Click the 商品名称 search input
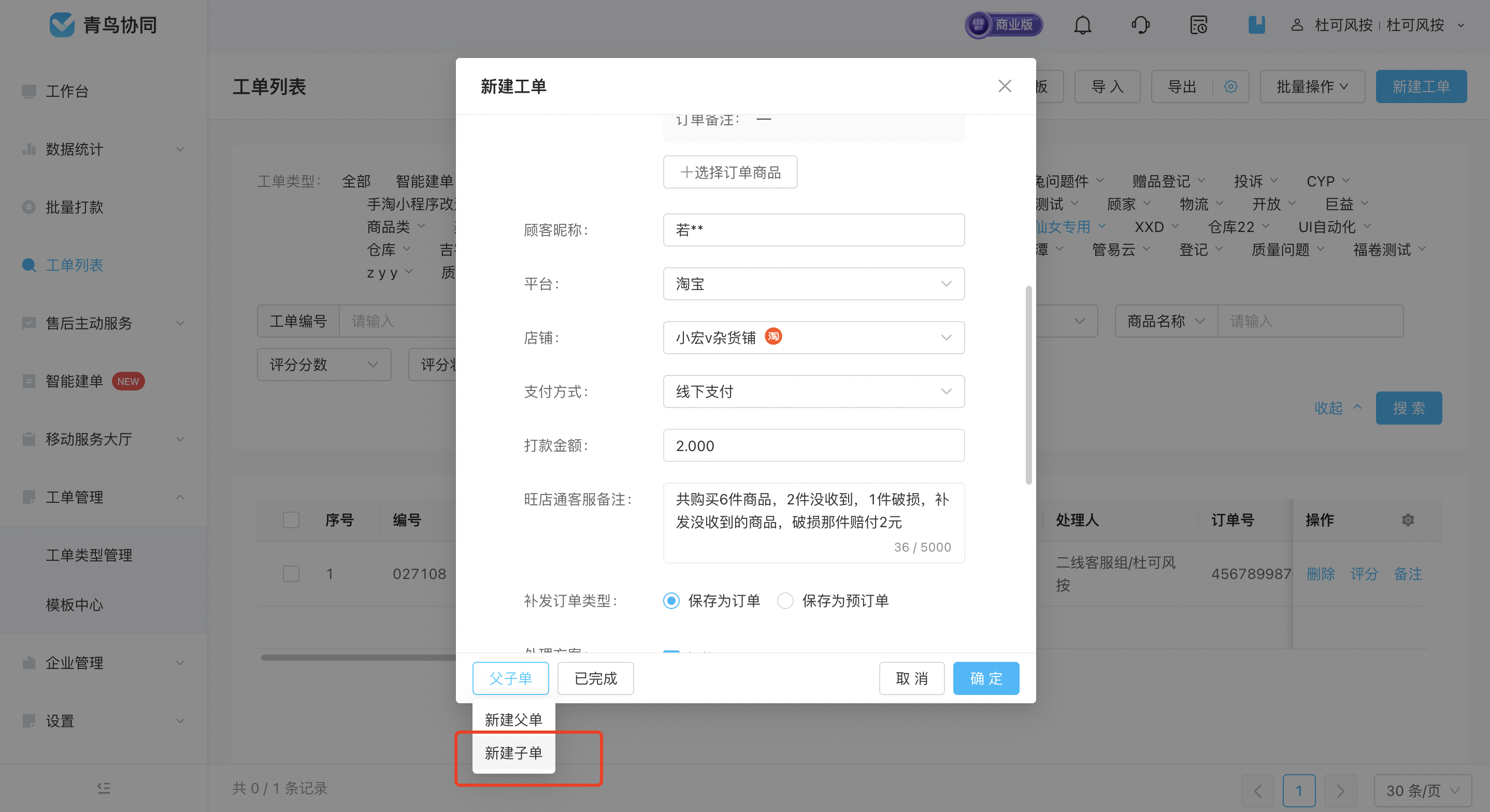 click(1310, 321)
